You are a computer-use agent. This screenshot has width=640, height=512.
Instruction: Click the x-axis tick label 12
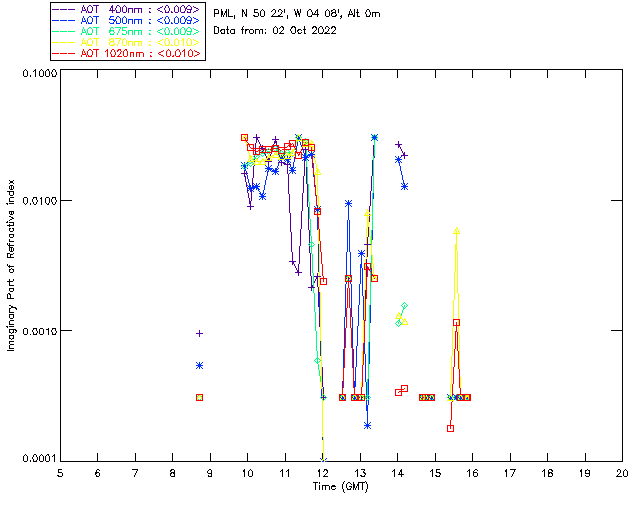pyautogui.click(x=322, y=472)
